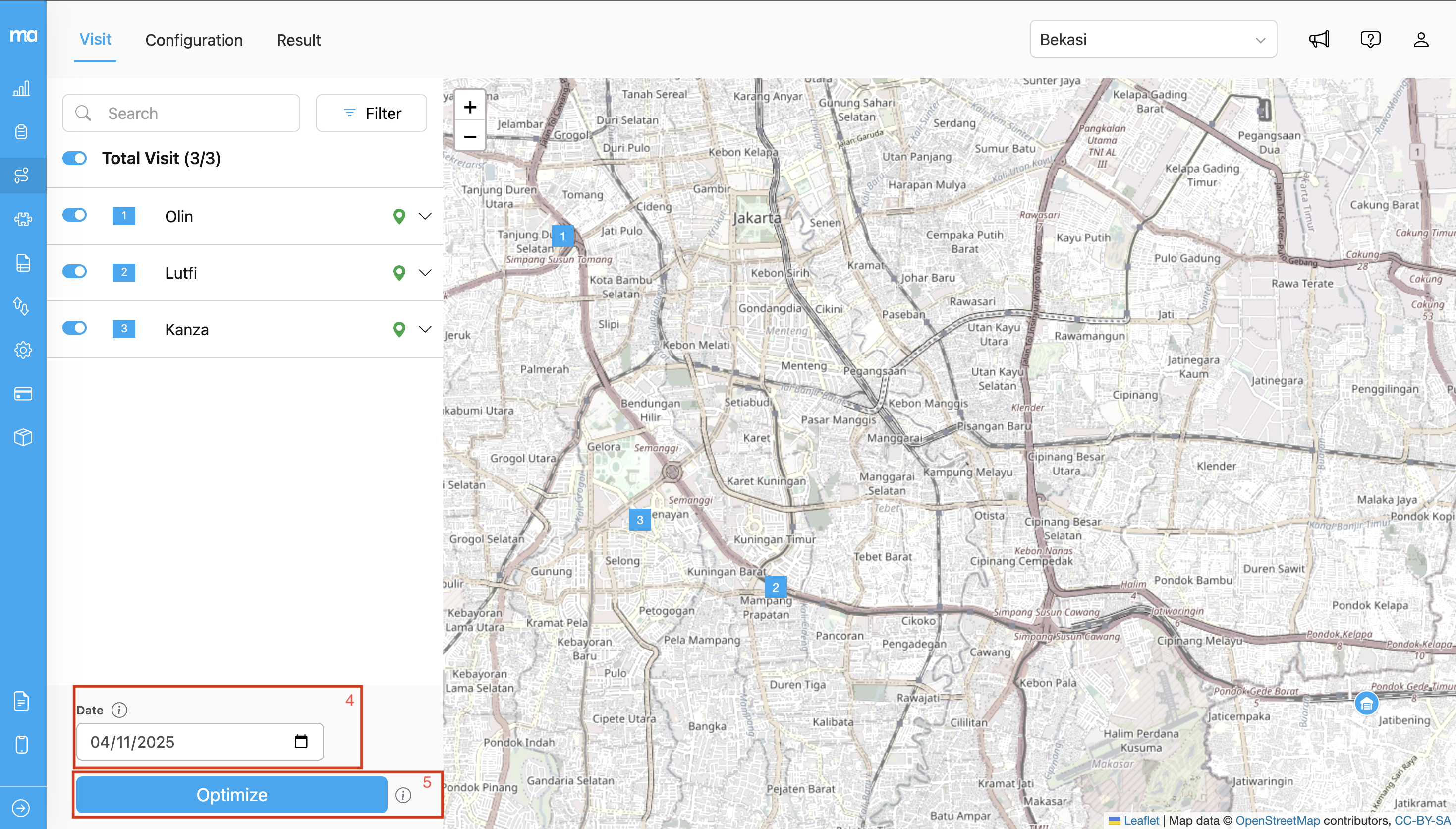Open the Result tab
1456x829 pixels.
click(x=298, y=40)
